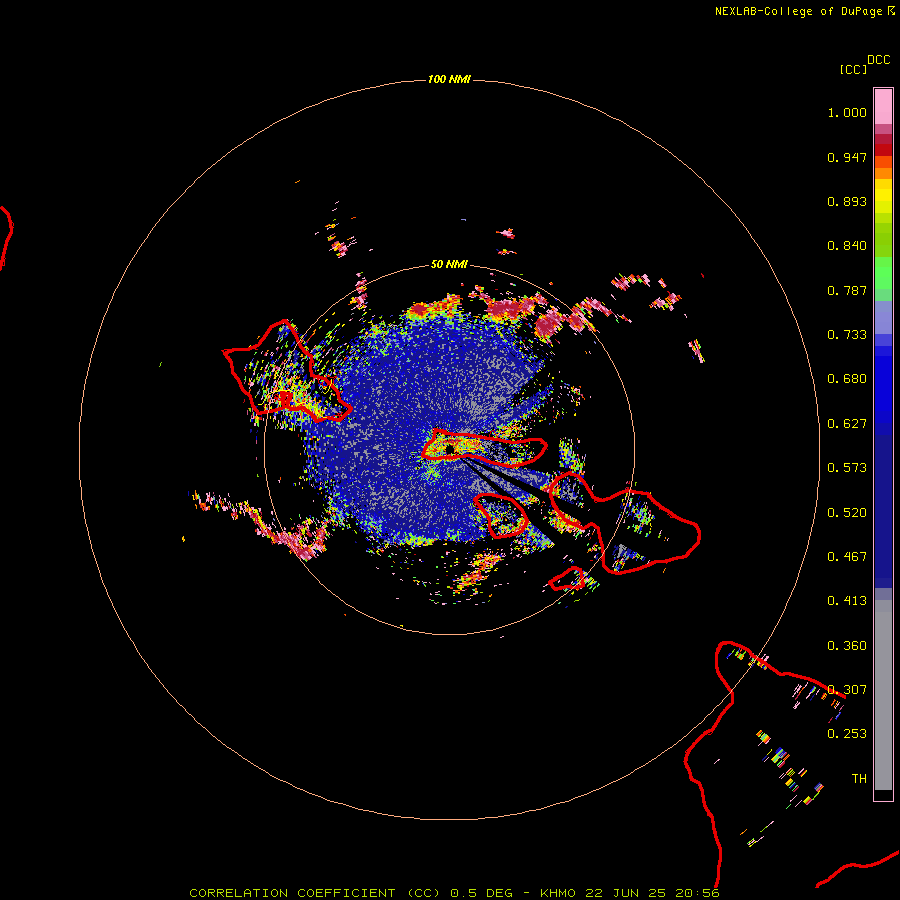Click the 0.893 scale value
The height and width of the screenshot is (900, 900).
click(847, 201)
